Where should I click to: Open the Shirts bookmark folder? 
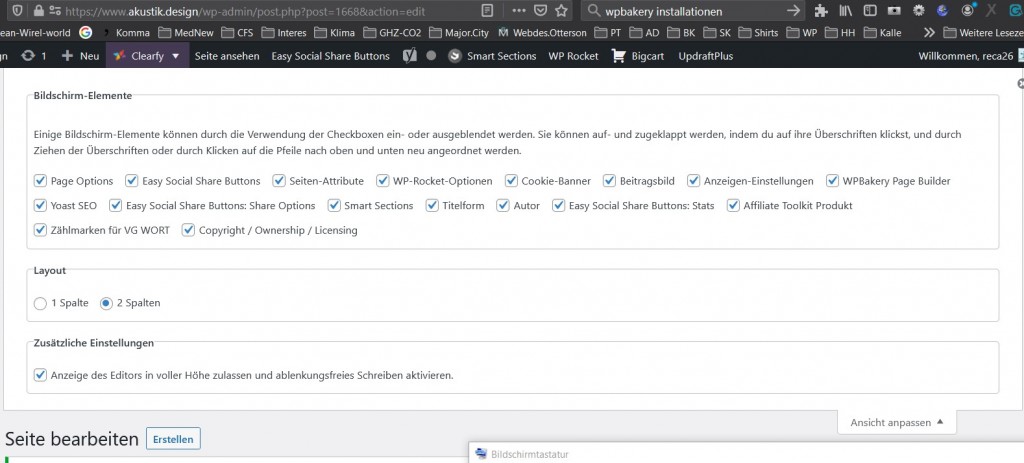pyautogui.click(x=759, y=33)
